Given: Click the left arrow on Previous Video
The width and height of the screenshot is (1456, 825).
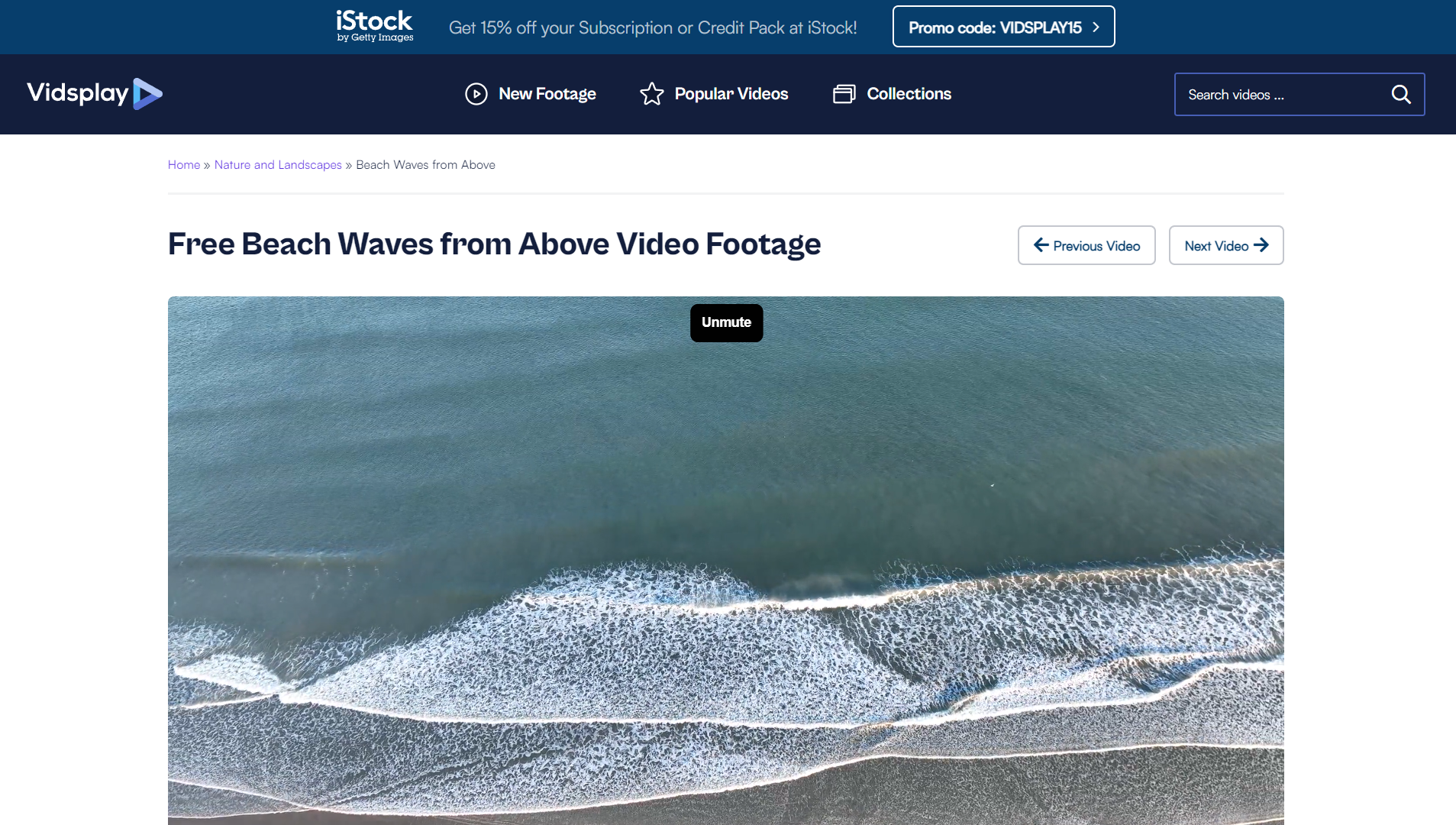Looking at the screenshot, I should [1041, 245].
